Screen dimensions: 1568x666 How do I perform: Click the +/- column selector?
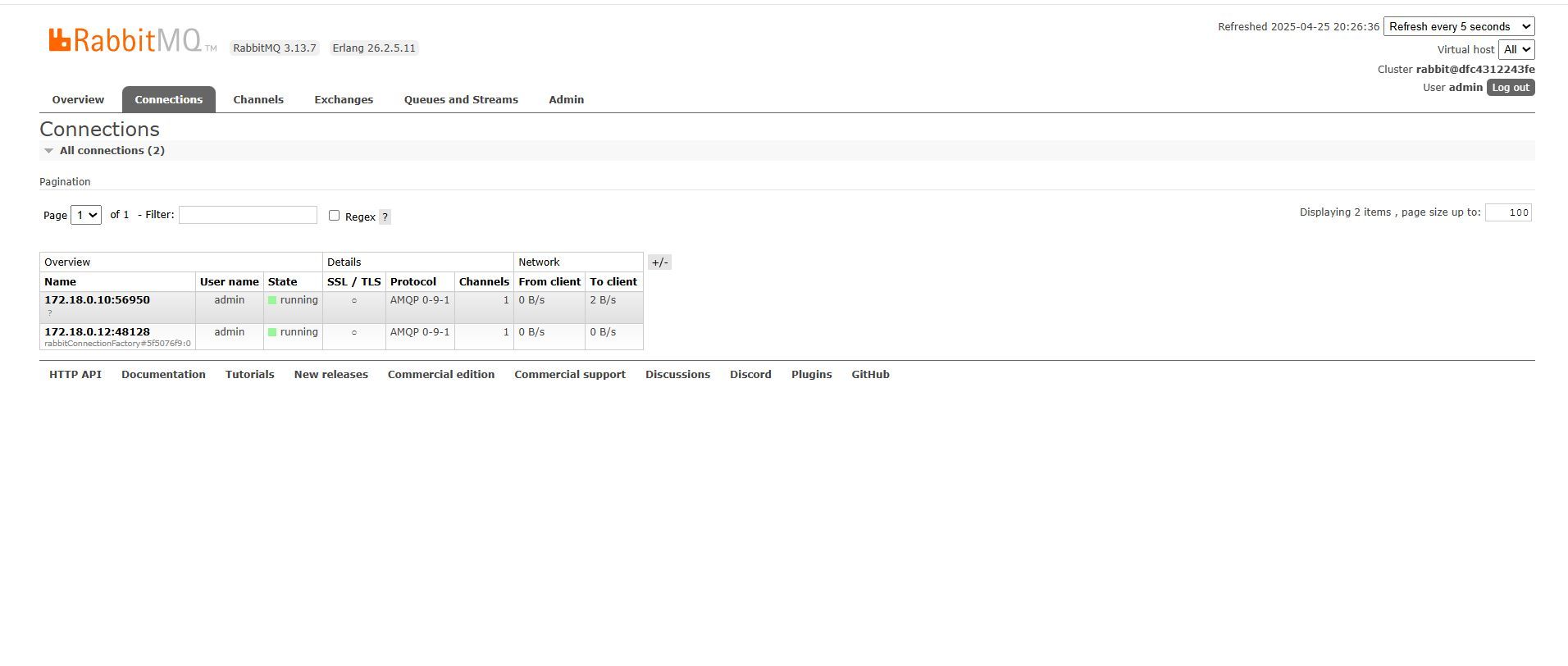point(659,262)
